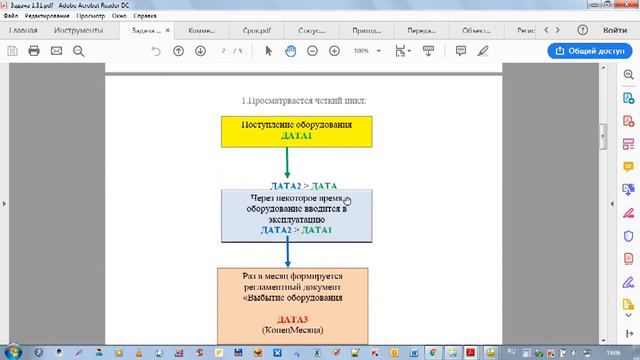The height and width of the screenshot is (360, 640).
Task: Expand more tools chevron in sidebar
Action: [629, 316]
